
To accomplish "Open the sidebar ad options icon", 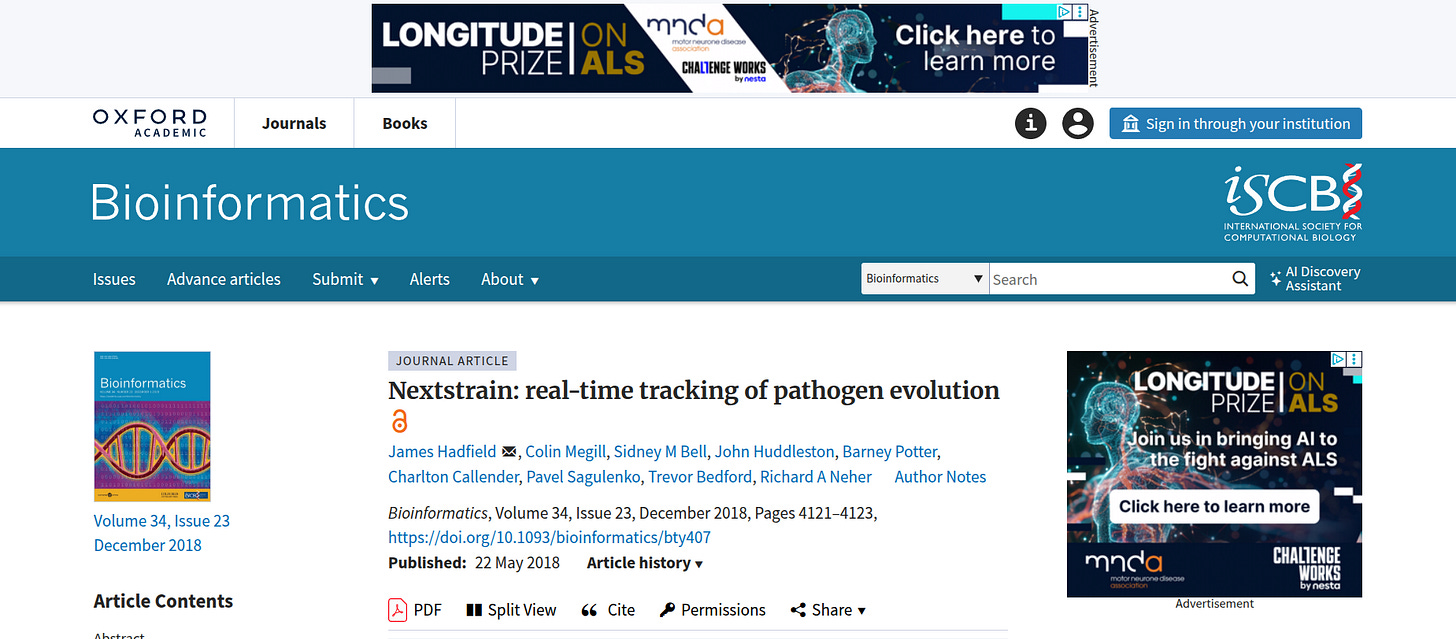I will point(1354,359).
